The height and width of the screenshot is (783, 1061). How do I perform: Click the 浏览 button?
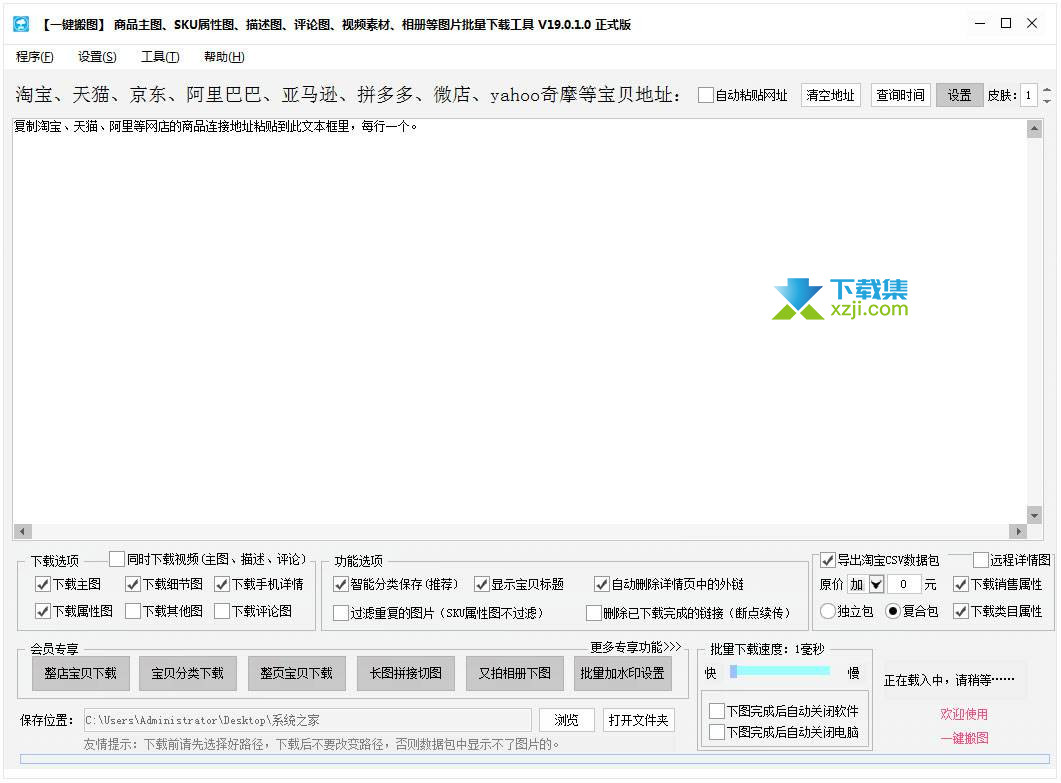click(566, 720)
